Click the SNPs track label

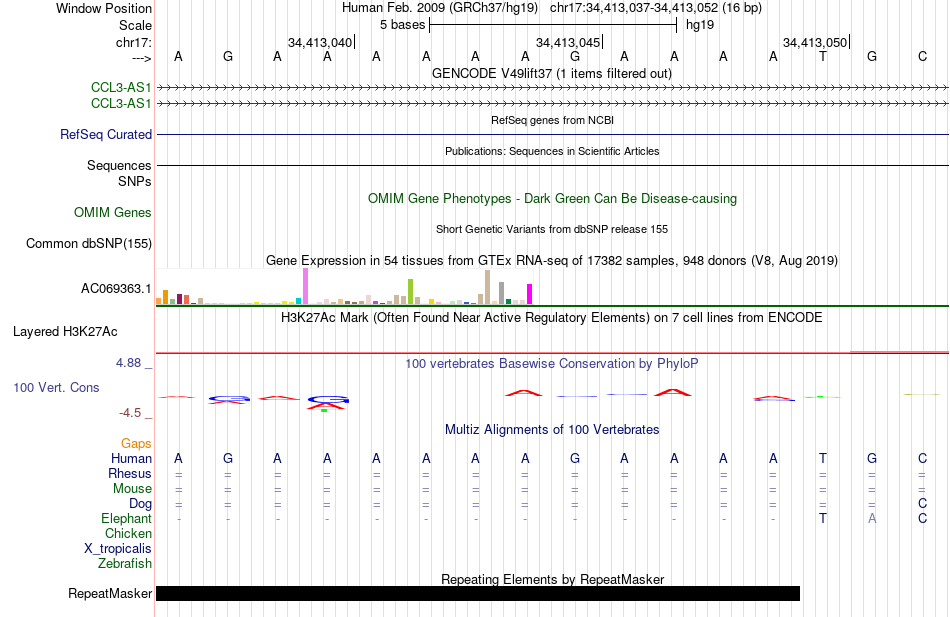[x=135, y=181]
